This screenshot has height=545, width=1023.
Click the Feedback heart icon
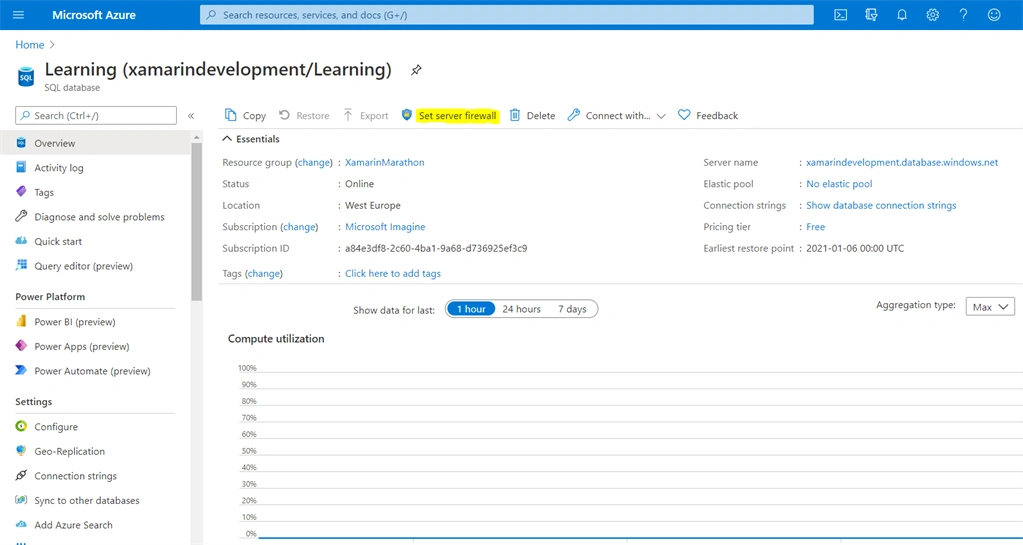pyautogui.click(x=684, y=115)
